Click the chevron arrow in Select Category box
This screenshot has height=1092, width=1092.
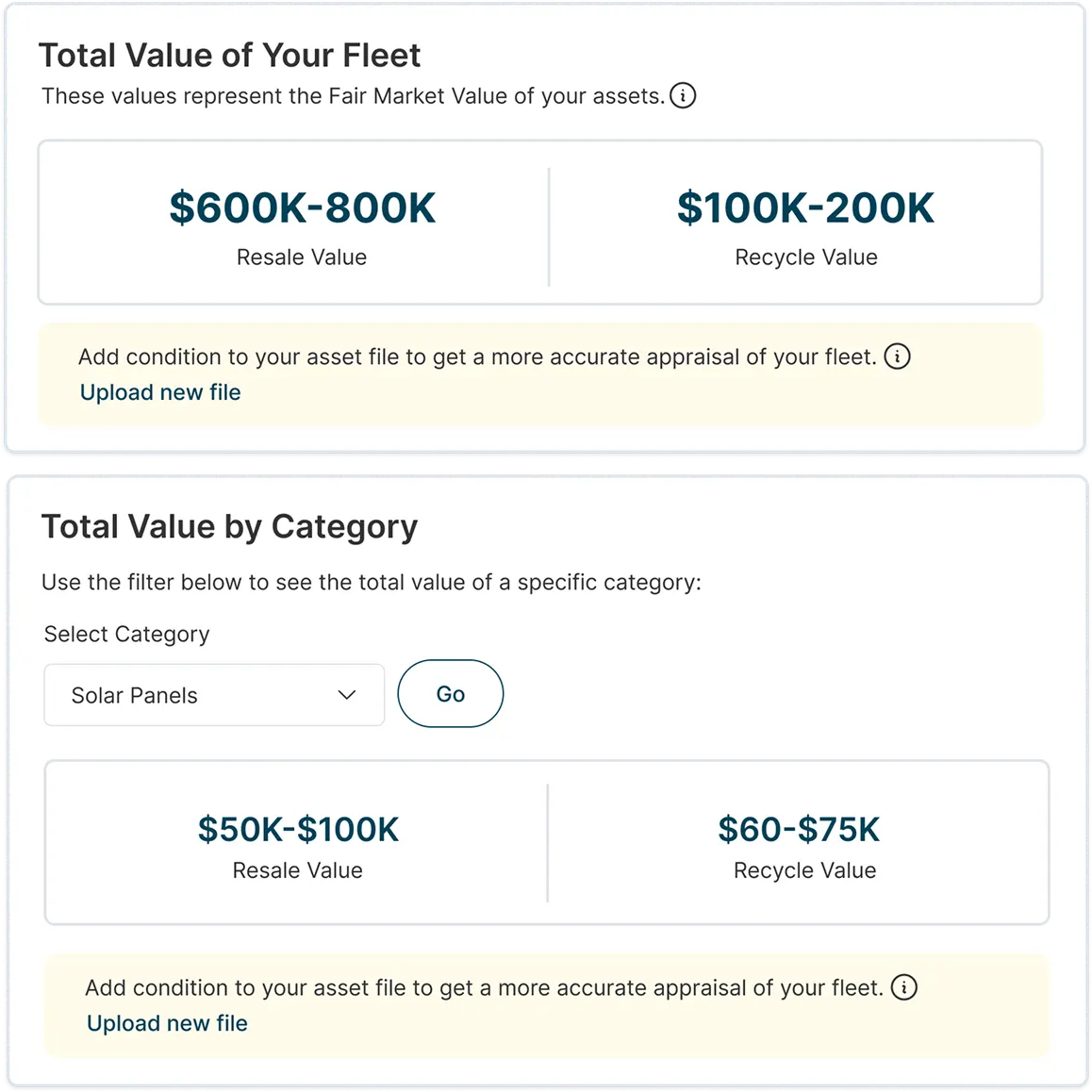[347, 695]
